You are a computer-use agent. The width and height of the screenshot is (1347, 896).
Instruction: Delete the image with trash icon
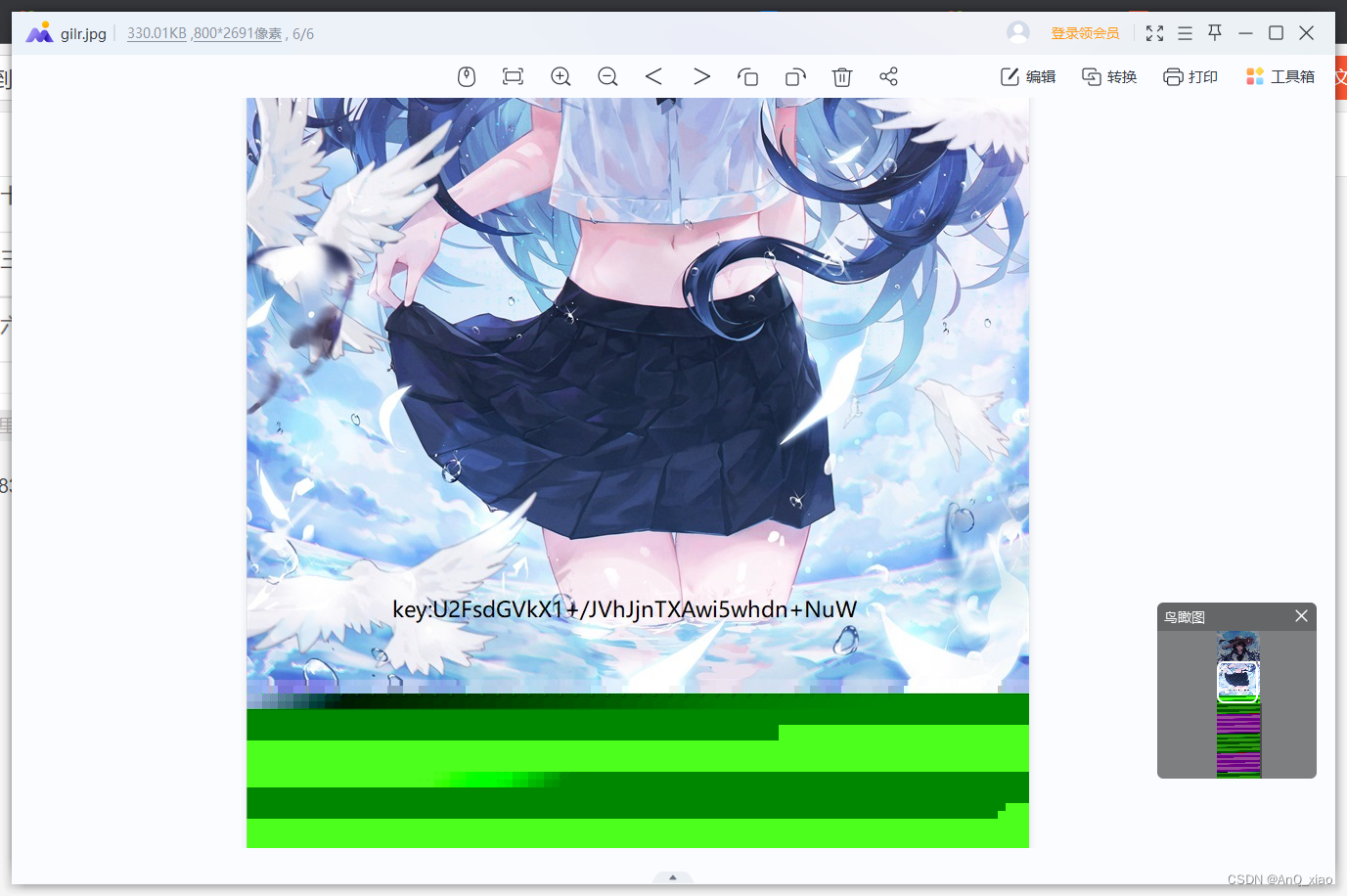[x=842, y=76]
